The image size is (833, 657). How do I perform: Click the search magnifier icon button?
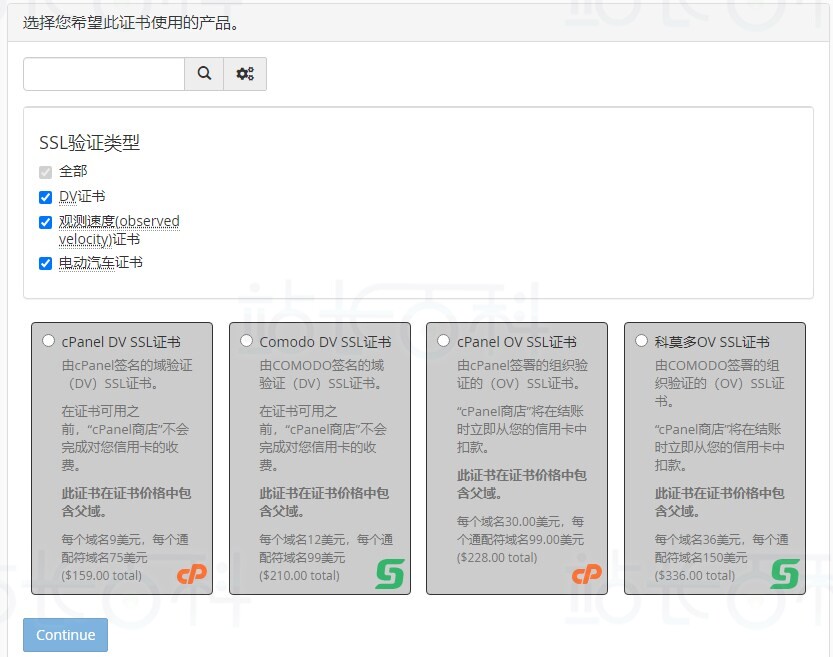[204, 74]
